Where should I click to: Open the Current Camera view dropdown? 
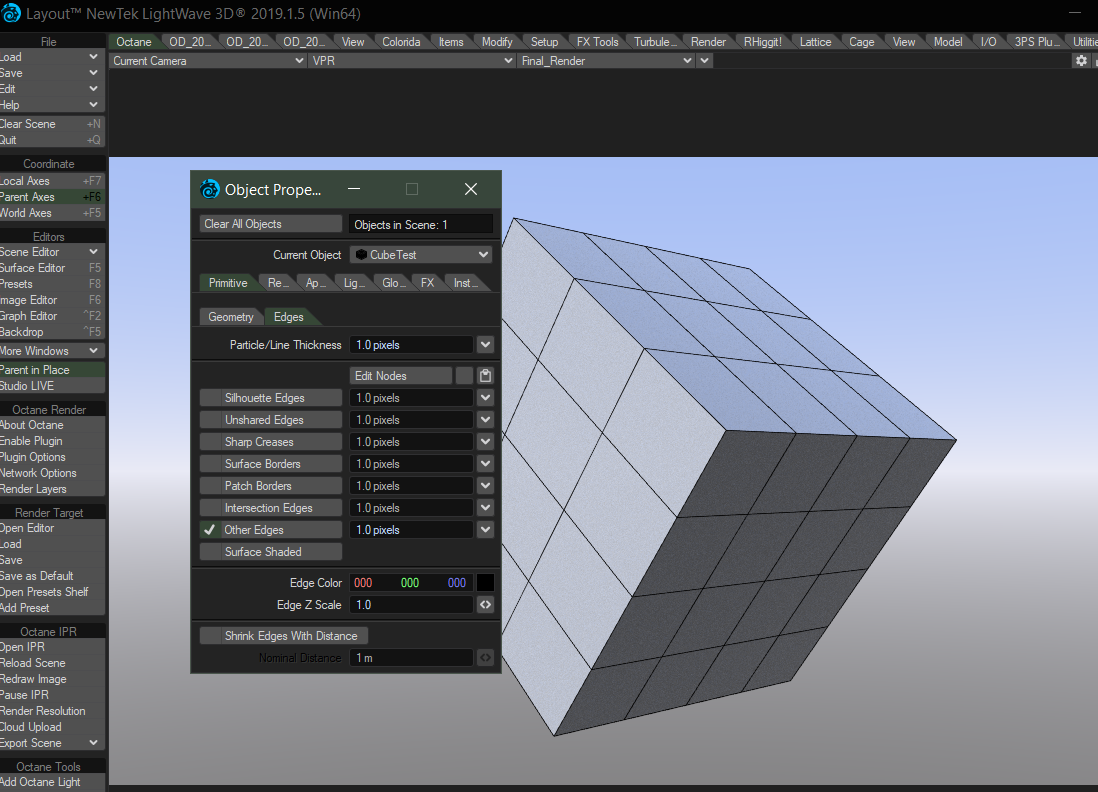[x=208, y=61]
